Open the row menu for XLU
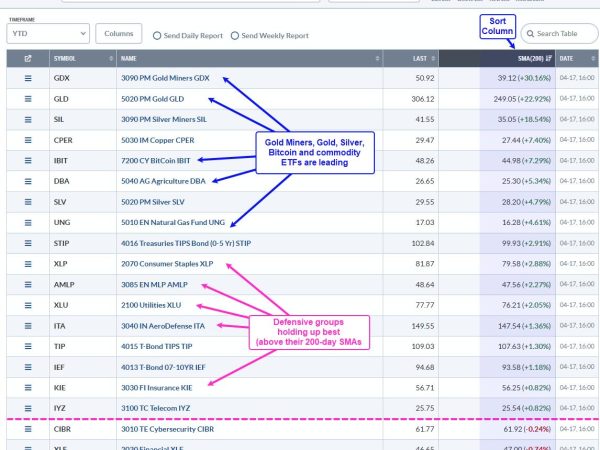The width and height of the screenshot is (600, 450). [28, 305]
